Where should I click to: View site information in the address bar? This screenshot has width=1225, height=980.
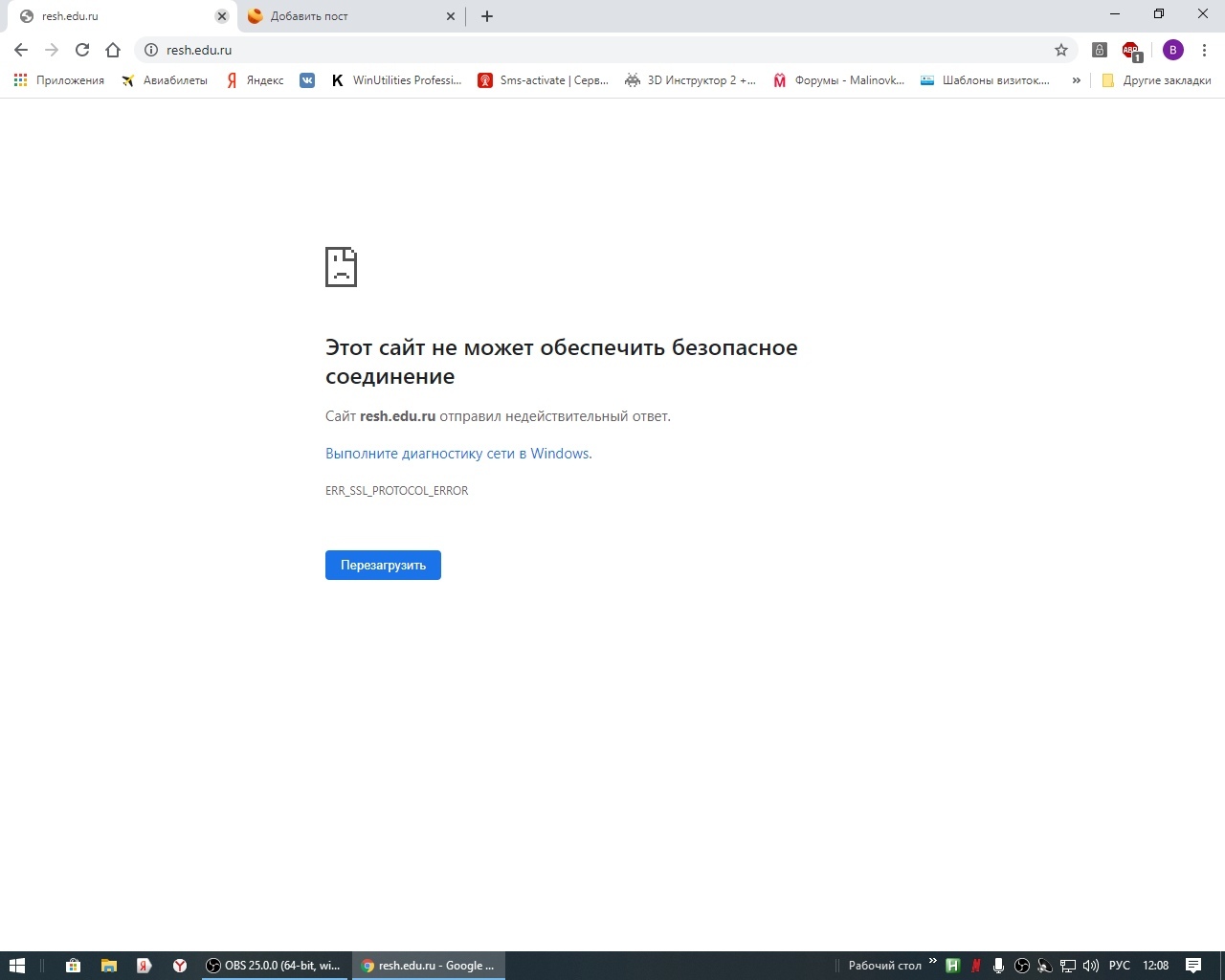point(151,50)
